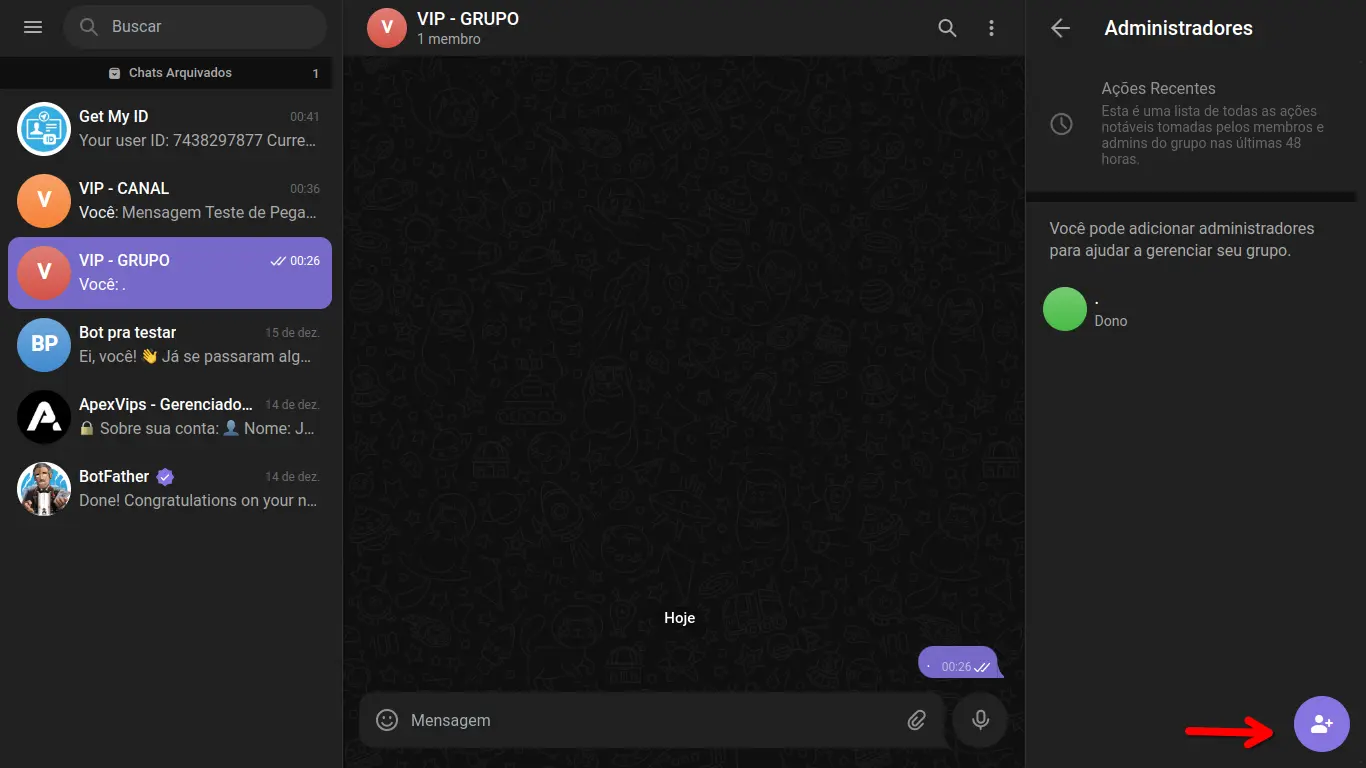Screen dimensions: 1366x768
Task: Search within the VIP - GRUPO chat
Action: tap(947, 28)
